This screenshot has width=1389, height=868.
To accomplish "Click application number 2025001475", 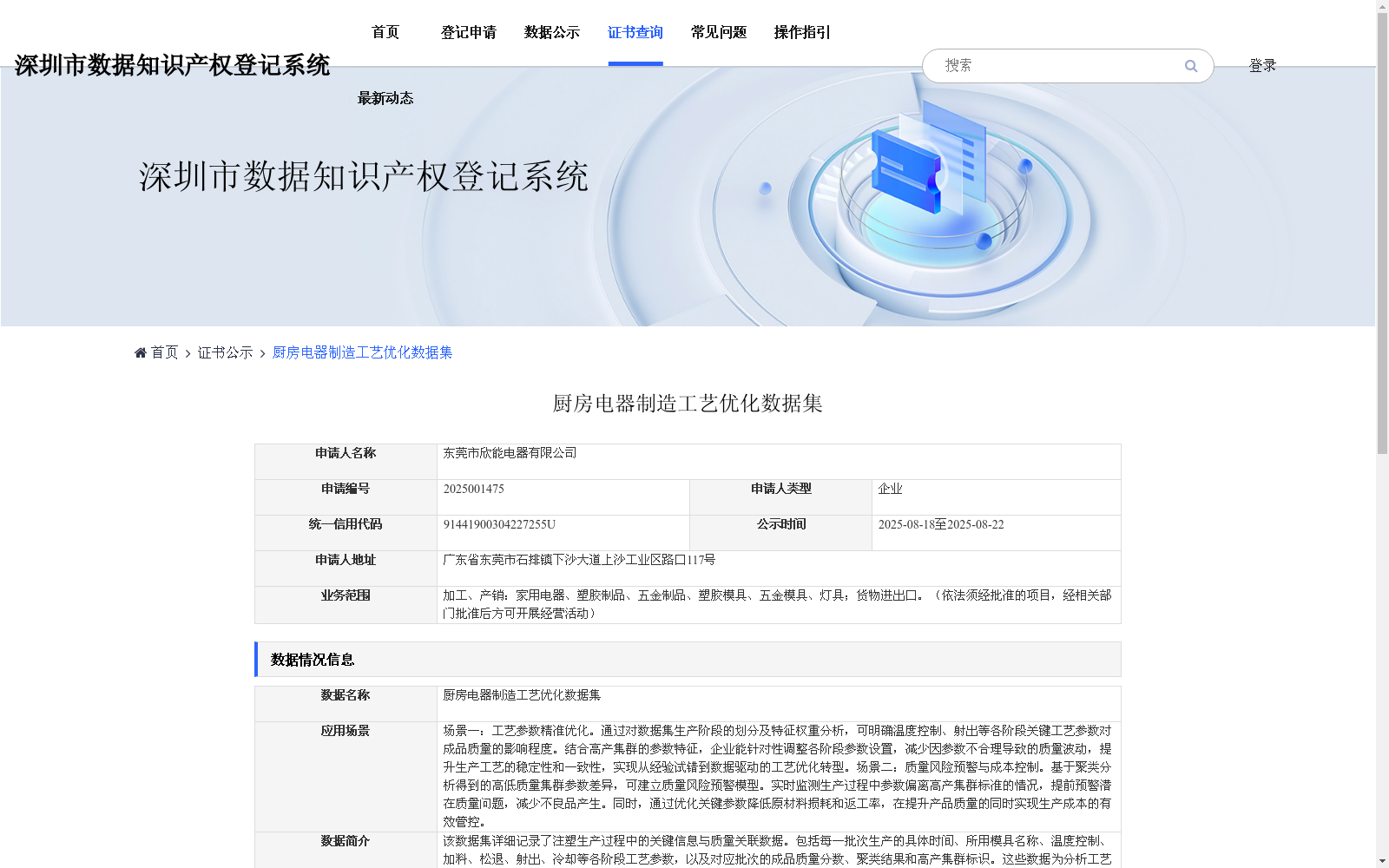I will click(x=473, y=489).
